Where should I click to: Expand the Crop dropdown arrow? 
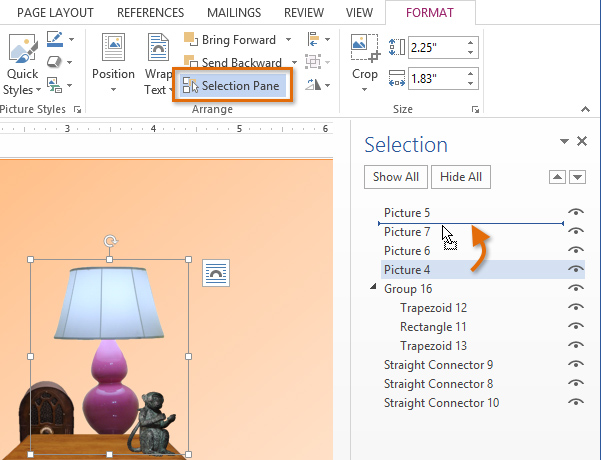[x=365, y=90]
